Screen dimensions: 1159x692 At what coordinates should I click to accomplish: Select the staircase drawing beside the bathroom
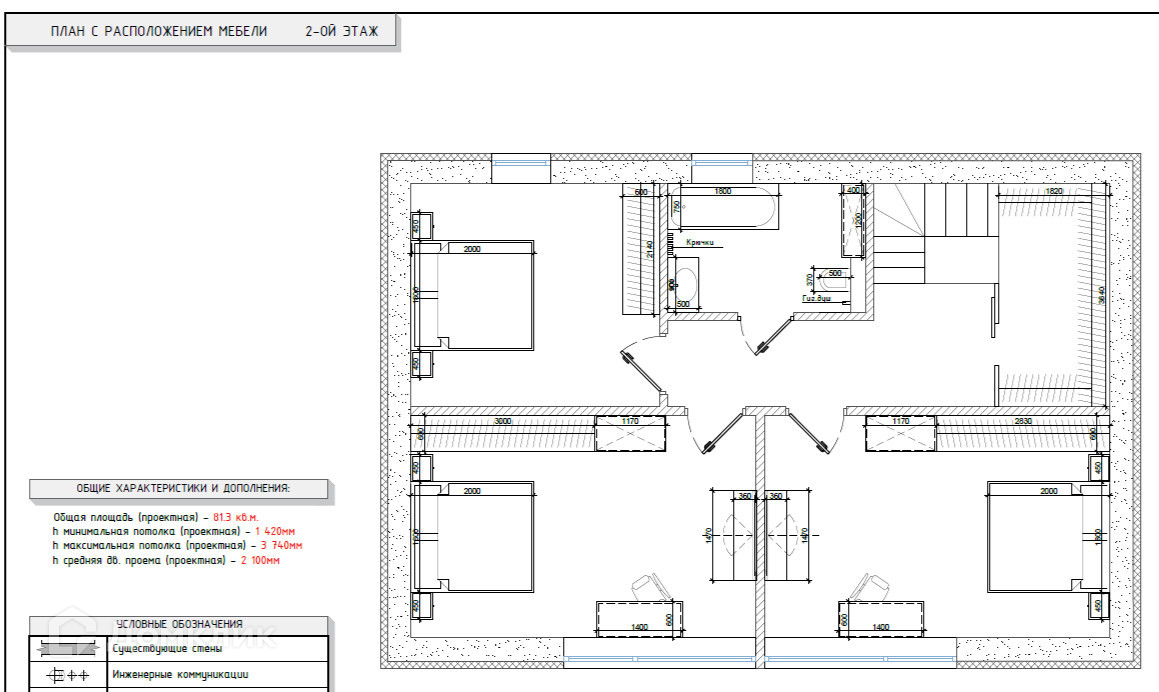click(x=936, y=233)
